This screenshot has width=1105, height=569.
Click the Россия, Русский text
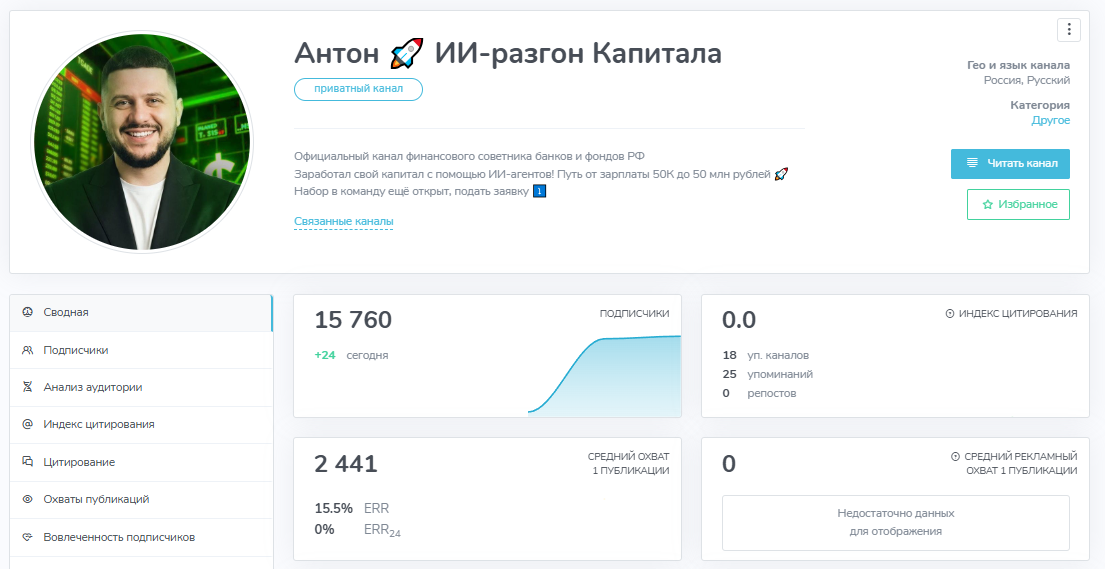1027,80
